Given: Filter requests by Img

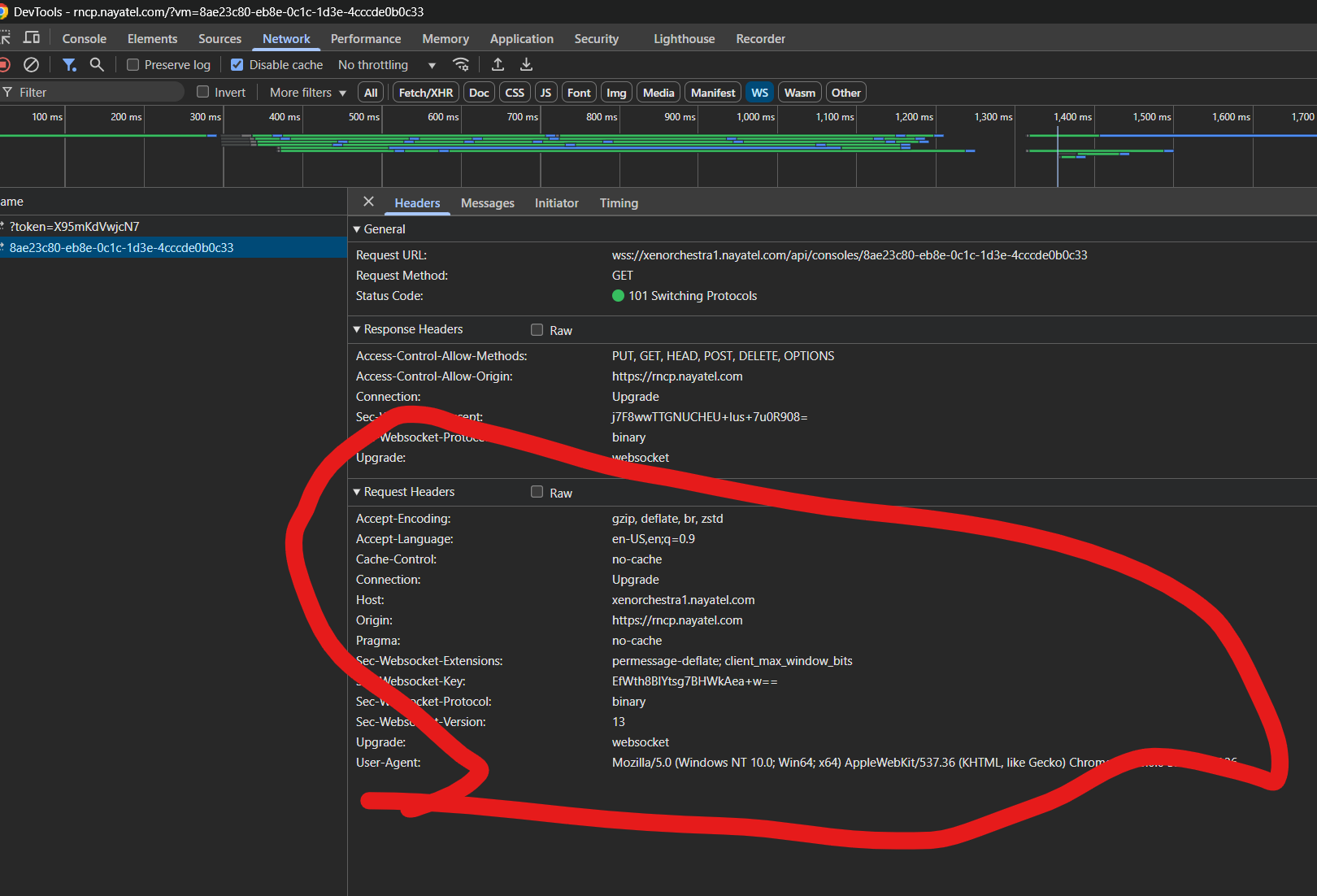Looking at the screenshot, I should [616, 93].
